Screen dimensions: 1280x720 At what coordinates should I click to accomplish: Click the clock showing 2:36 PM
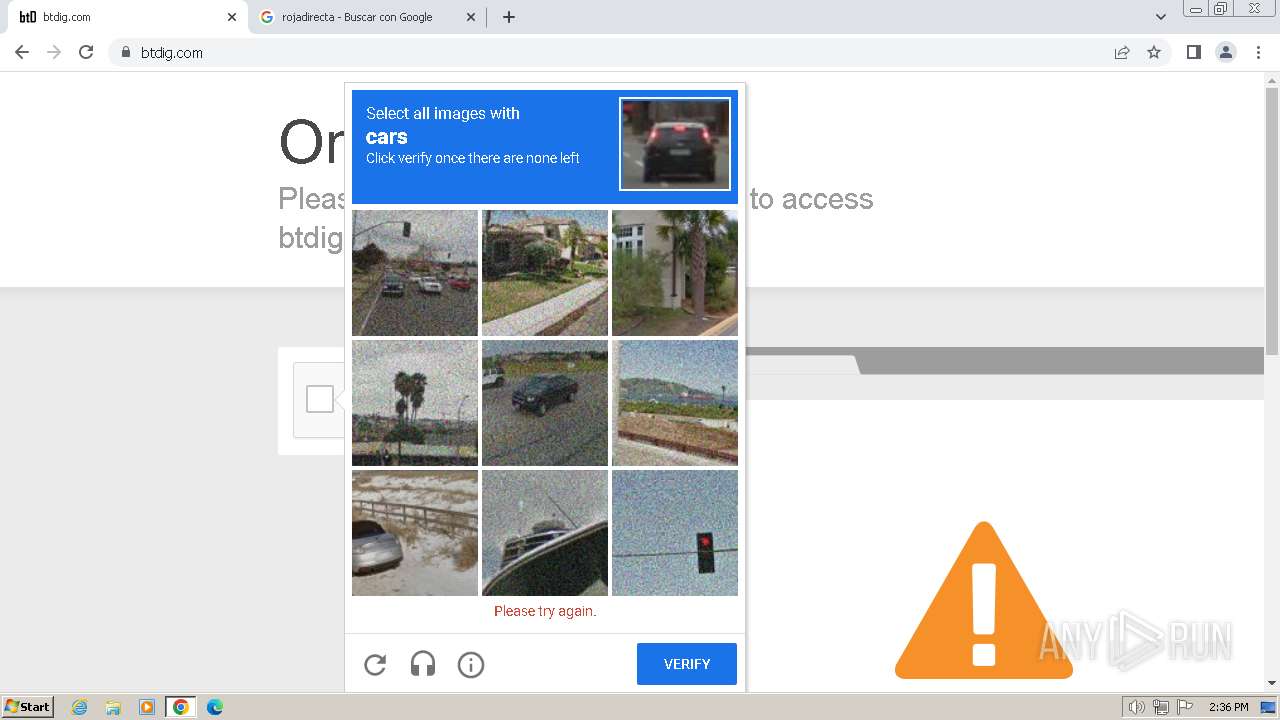pyautogui.click(x=1228, y=707)
